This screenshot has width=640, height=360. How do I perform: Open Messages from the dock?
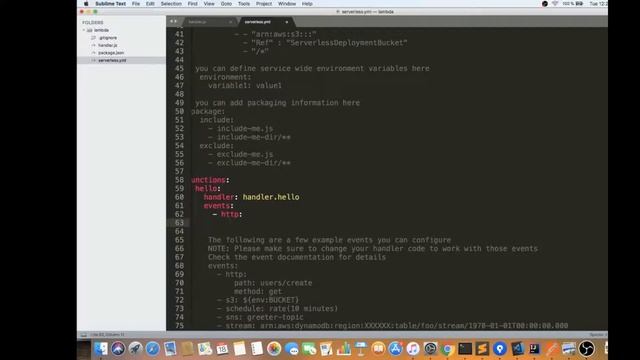click(x=291, y=349)
